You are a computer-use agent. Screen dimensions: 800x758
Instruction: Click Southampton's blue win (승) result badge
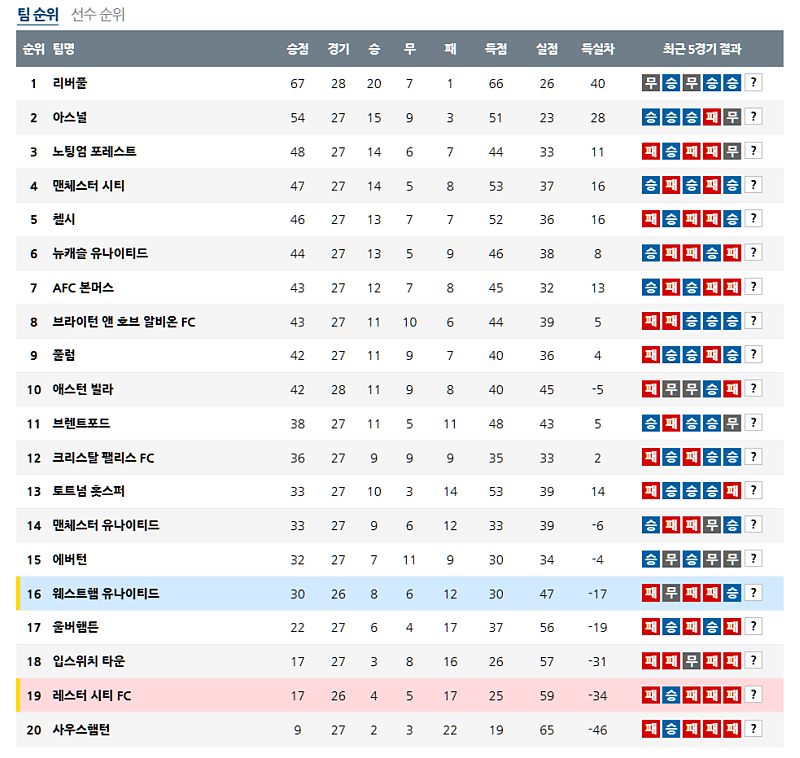[x=672, y=729]
